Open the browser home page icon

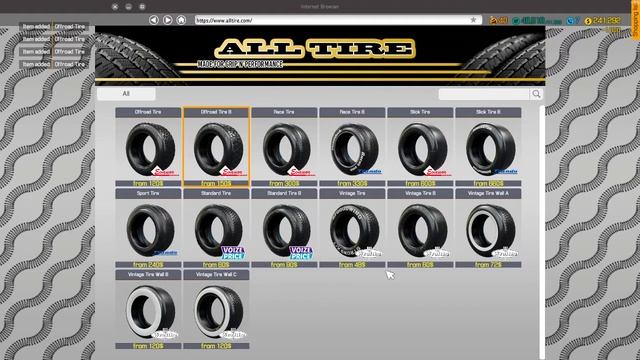coord(181,20)
